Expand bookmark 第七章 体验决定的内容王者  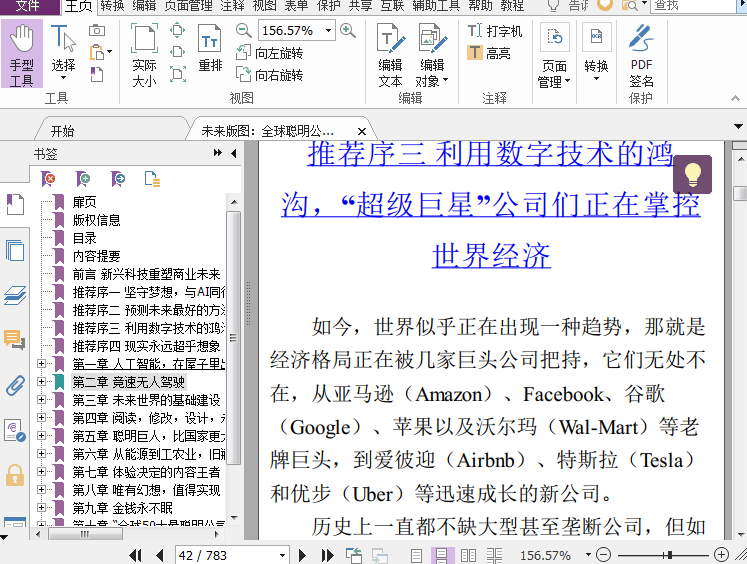pyautogui.click(x=41, y=472)
